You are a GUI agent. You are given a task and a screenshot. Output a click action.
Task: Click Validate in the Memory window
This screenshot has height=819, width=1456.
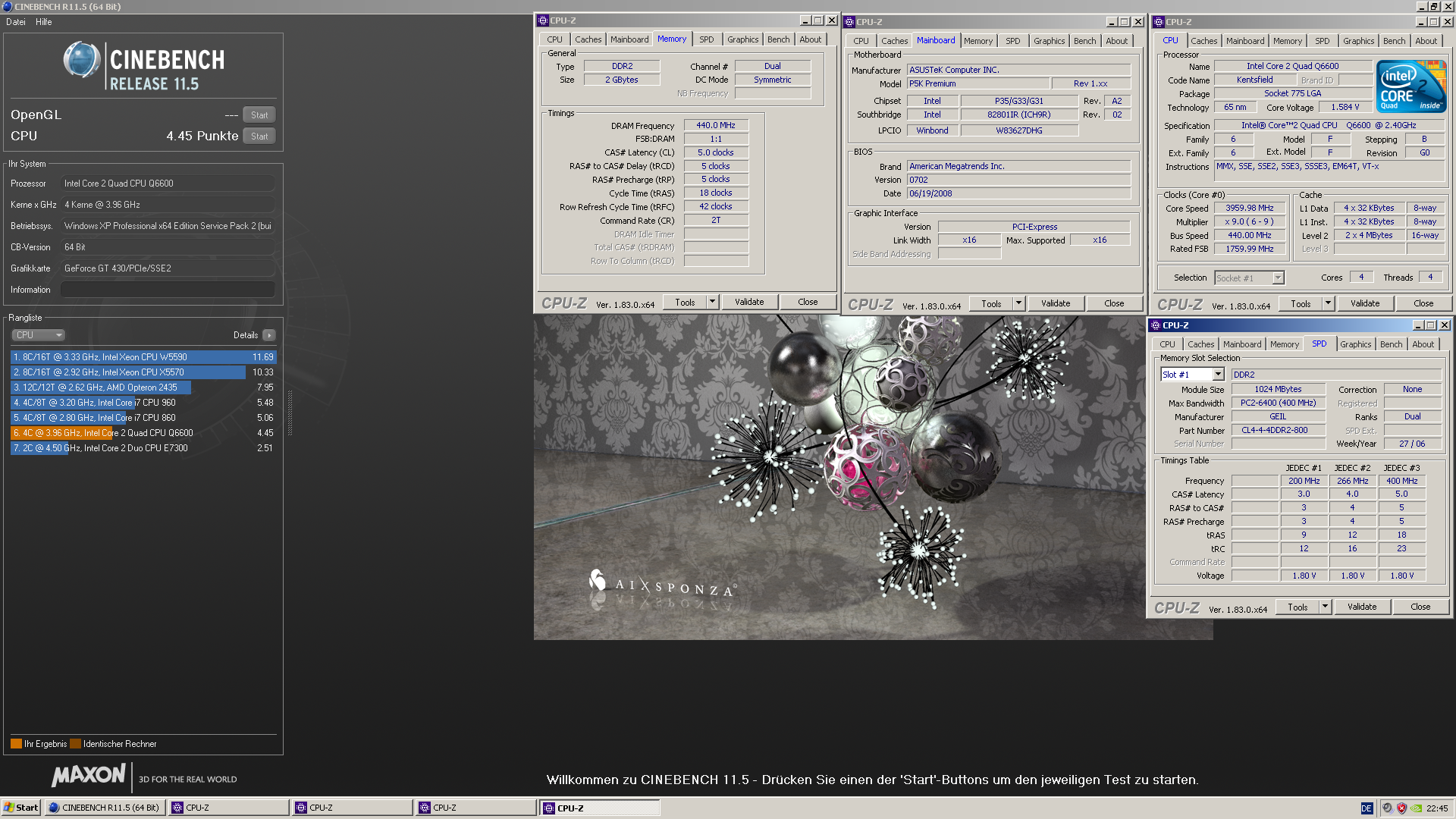pos(749,302)
